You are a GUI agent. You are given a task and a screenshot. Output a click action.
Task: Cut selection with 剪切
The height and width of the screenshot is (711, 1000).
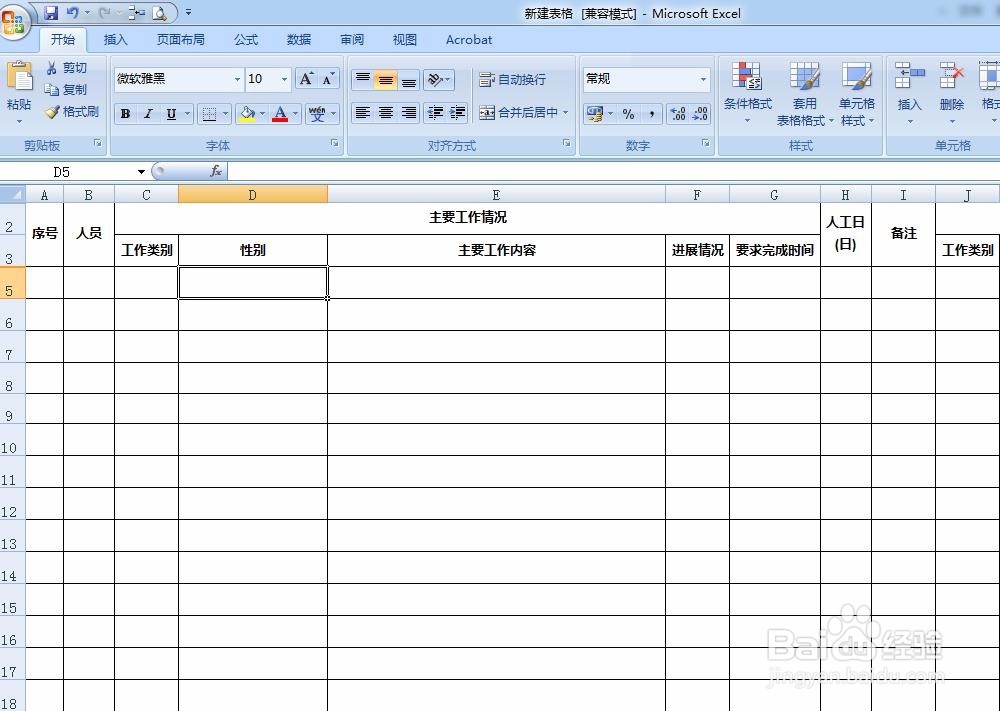pyautogui.click(x=66, y=68)
